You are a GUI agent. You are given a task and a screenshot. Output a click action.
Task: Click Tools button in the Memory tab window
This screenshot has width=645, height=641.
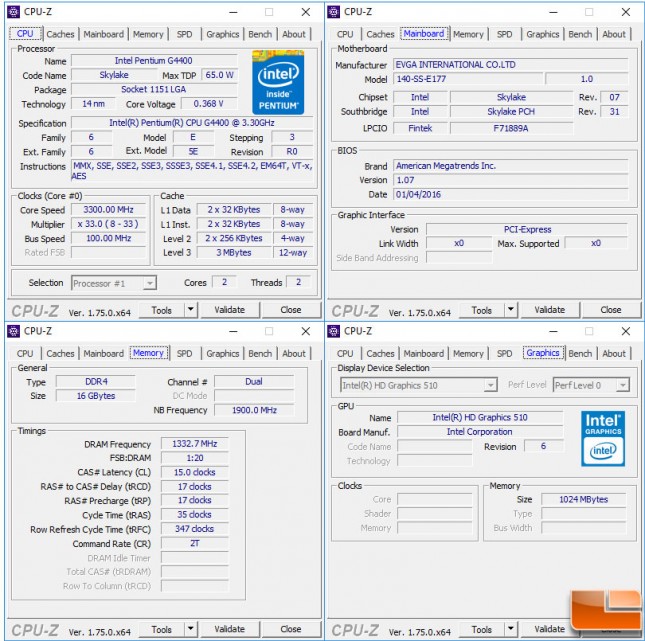162,629
